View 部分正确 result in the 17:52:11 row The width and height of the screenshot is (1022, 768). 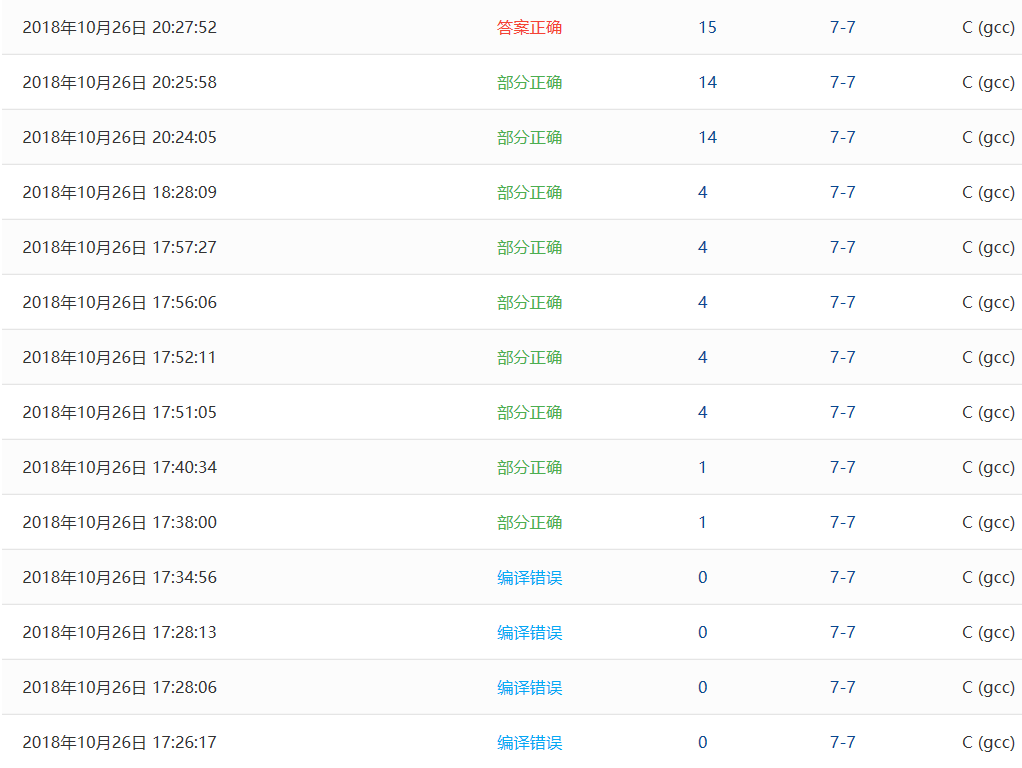click(x=529, y=357)
